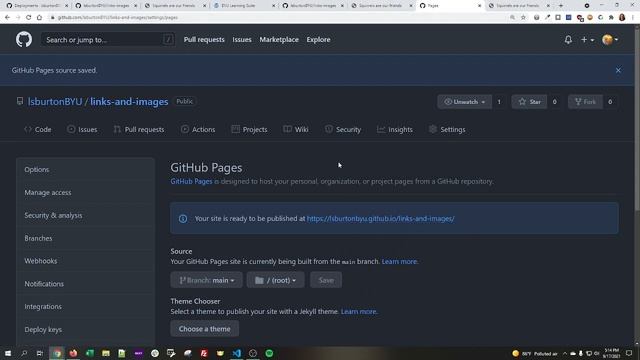The image size is (640, 360).
Task: Open Visual Studio Code from the taskbar
Action: [x=236, y=353]
